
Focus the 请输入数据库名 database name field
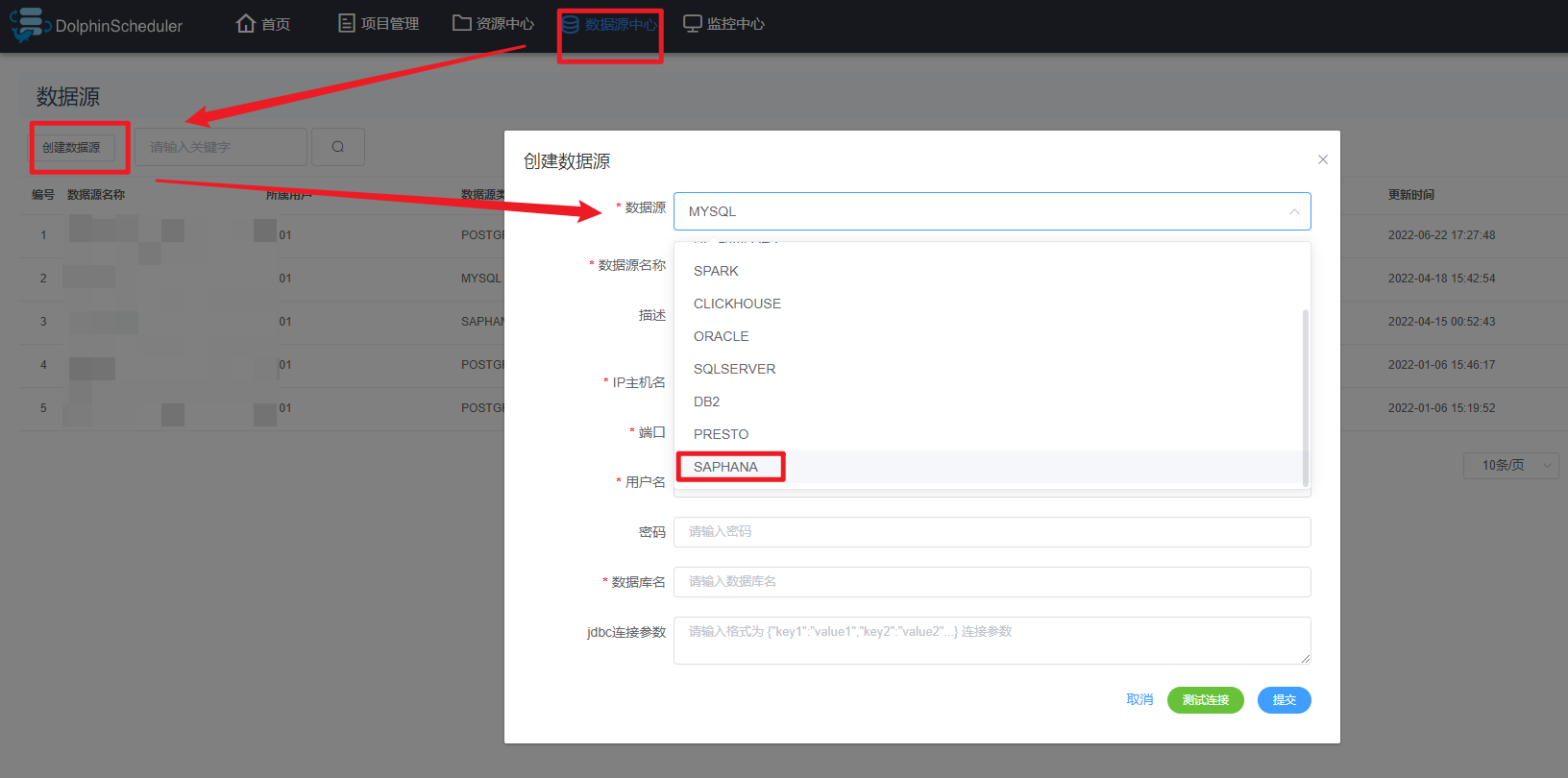tap(992, 582)
